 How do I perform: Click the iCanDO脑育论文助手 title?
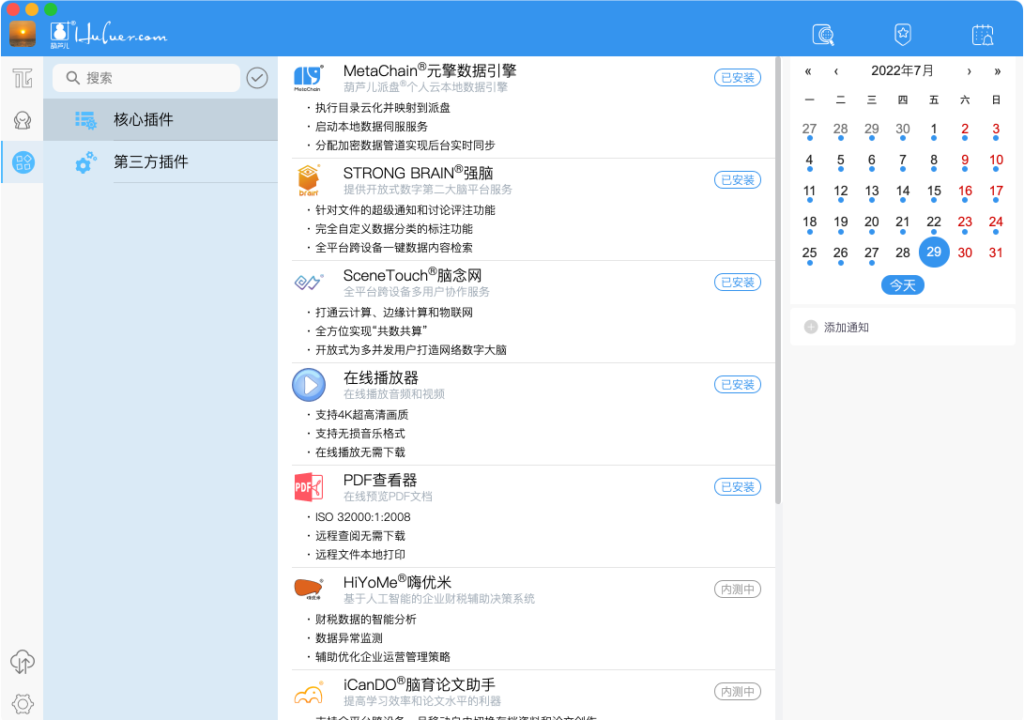419,685
